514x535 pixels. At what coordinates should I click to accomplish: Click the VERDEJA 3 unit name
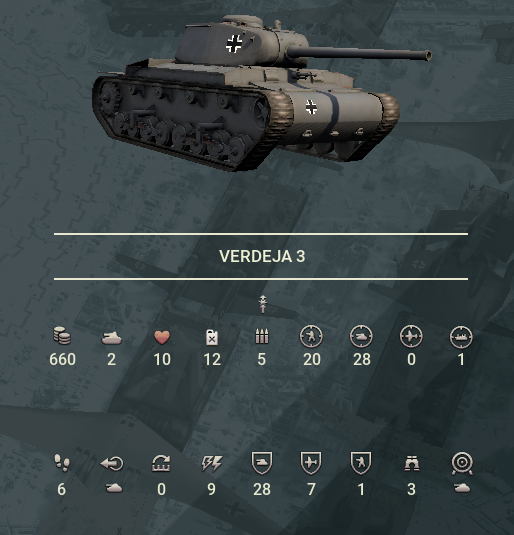point(262,256)
